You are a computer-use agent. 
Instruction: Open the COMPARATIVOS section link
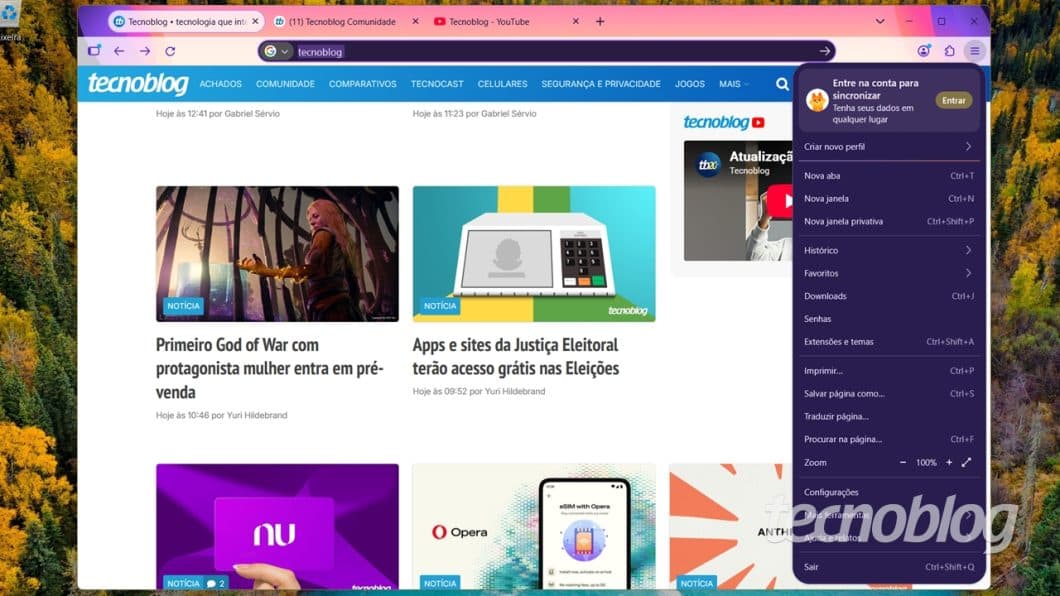point(362,84)
